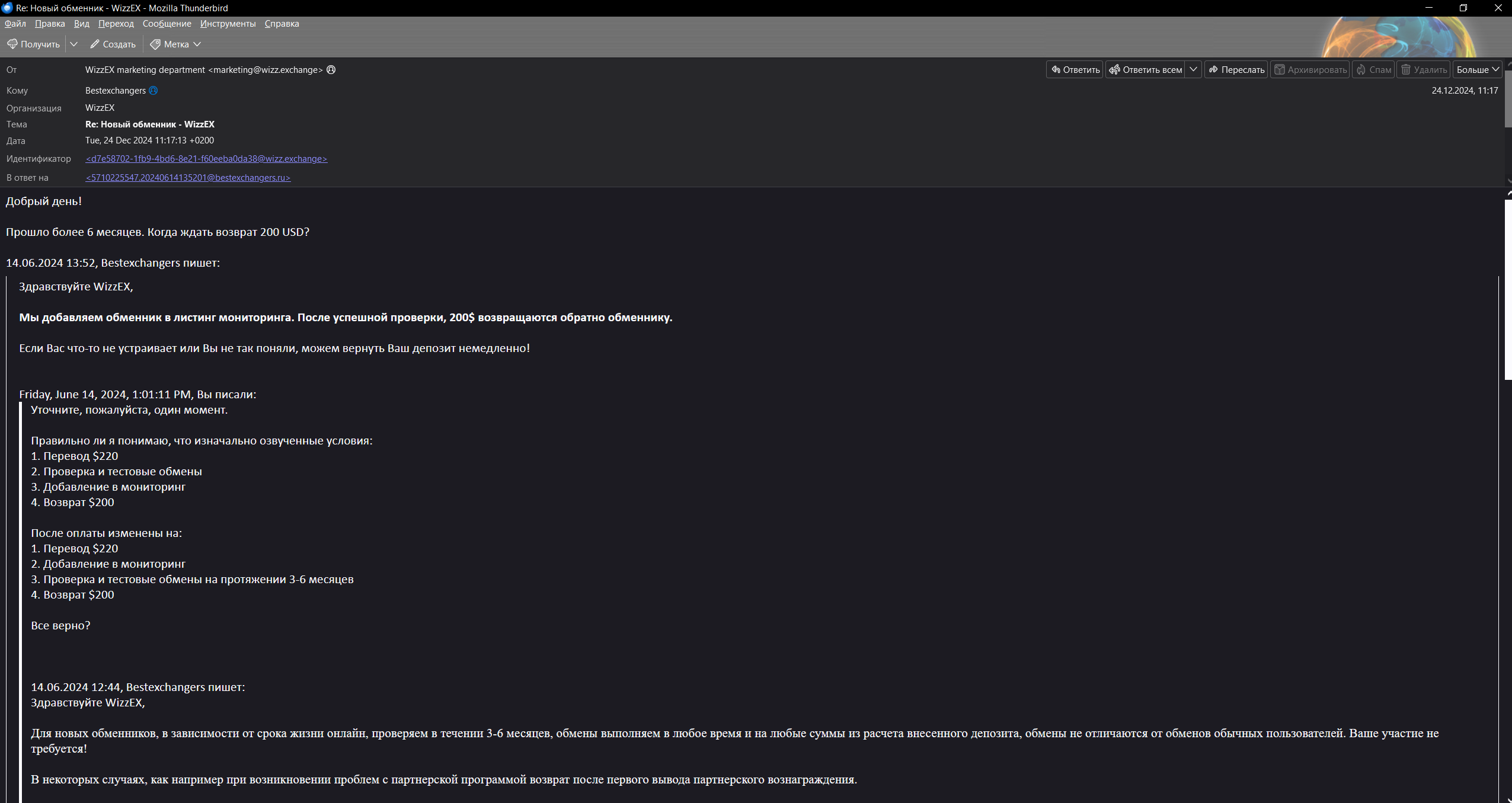Open the in-reply-to bestexchangers.ru message link
This screenshot has width=1512, height=803.
(188, 178)
